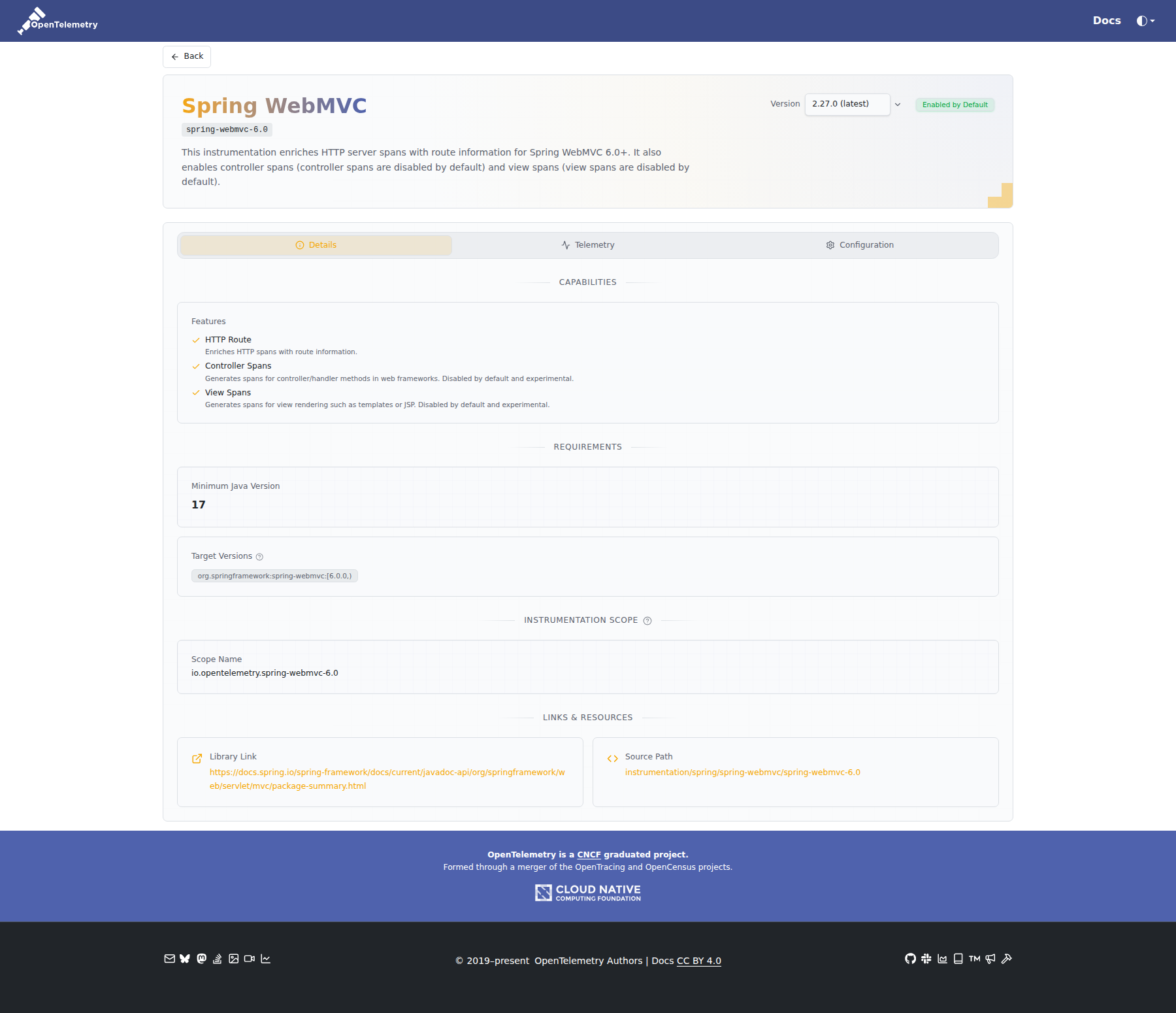Click the spring-webmvc-6.0 code tag

tap(227, 129)
